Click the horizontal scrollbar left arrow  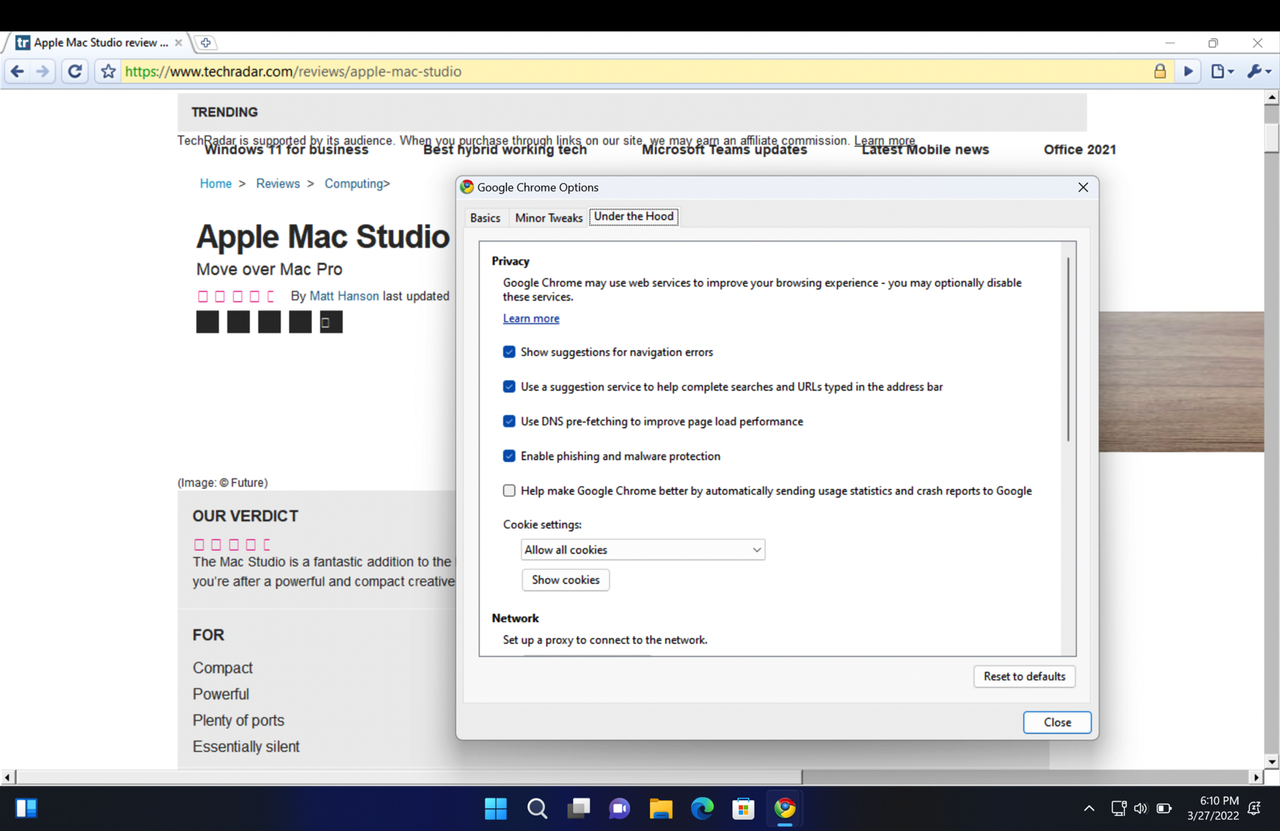click(9, 777)
